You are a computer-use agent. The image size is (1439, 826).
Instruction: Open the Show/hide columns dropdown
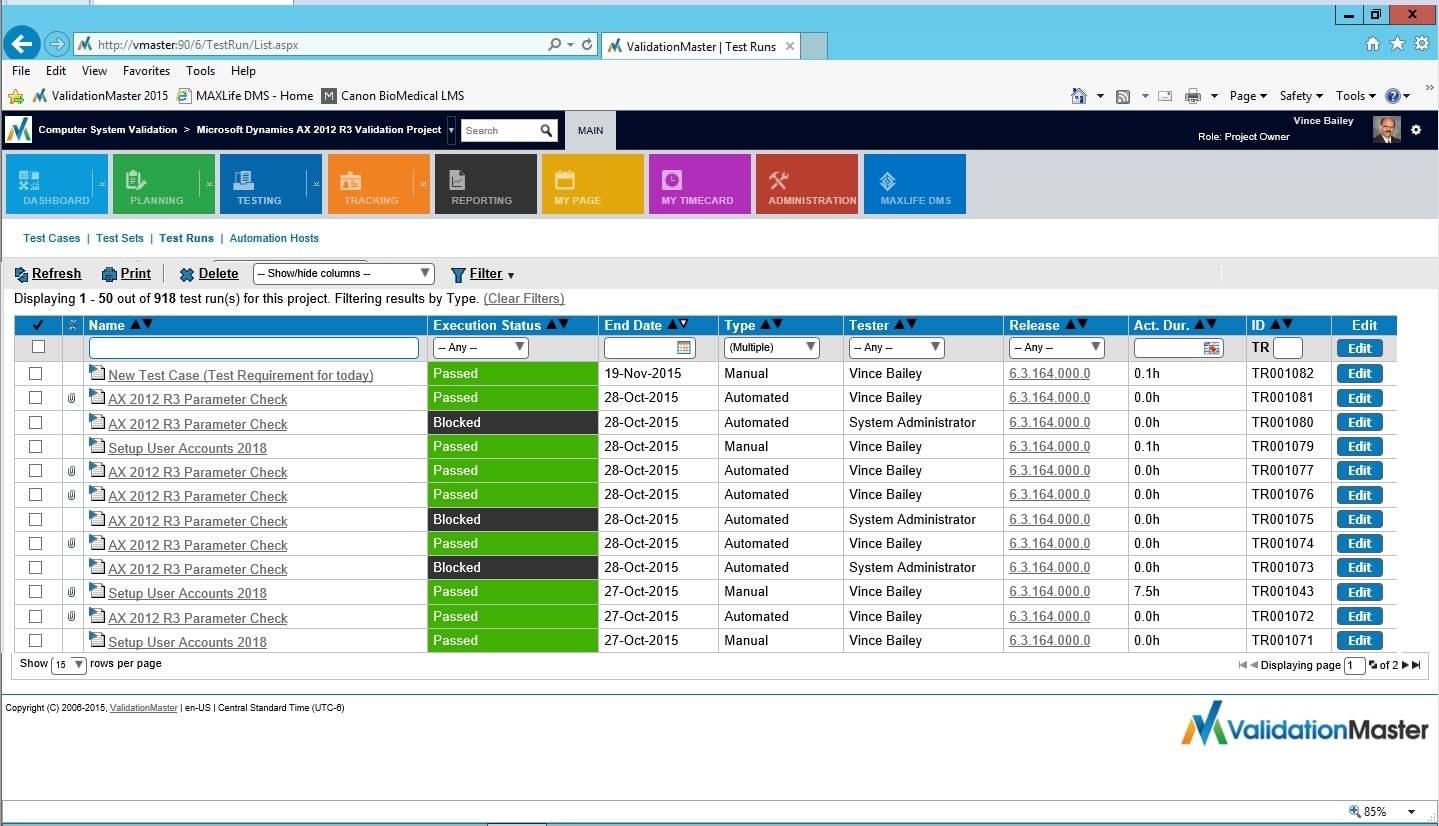coord(344,273)
